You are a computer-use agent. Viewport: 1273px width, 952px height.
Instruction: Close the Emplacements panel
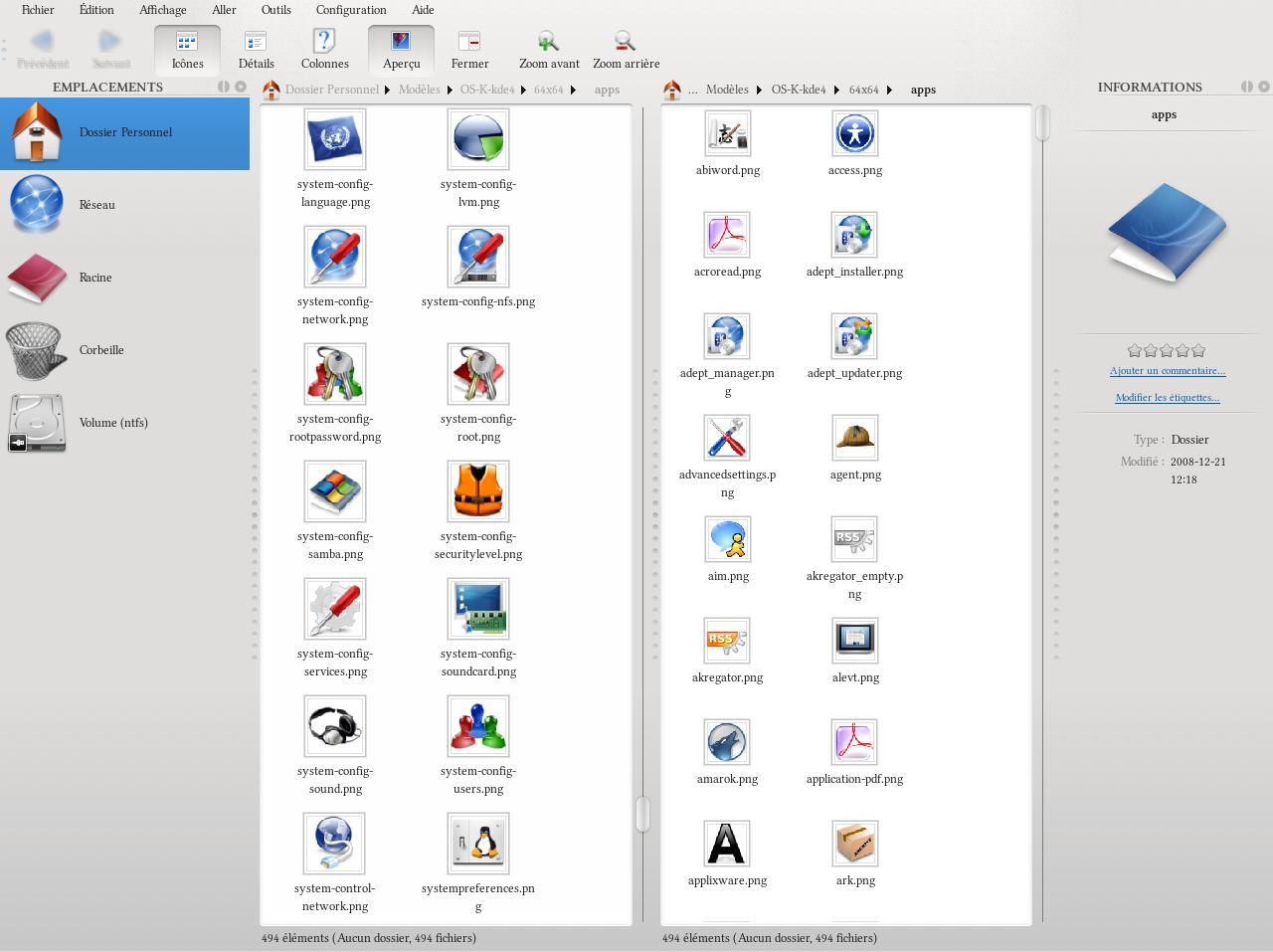point(241,87)
